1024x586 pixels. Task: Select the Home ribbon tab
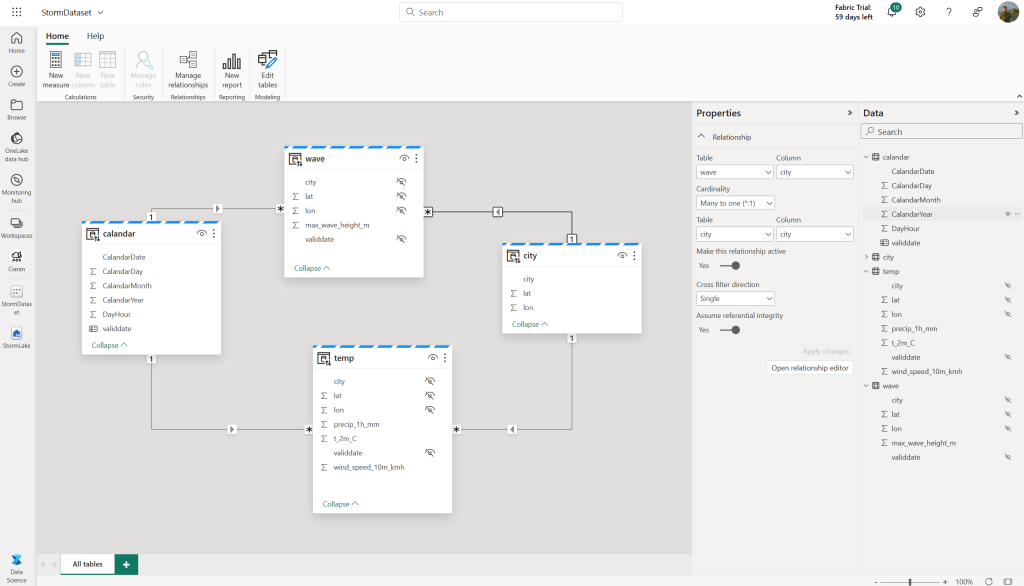57,36
